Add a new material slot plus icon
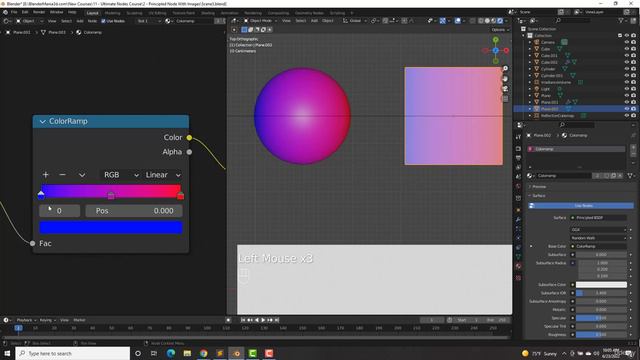 tap(633, 147)
